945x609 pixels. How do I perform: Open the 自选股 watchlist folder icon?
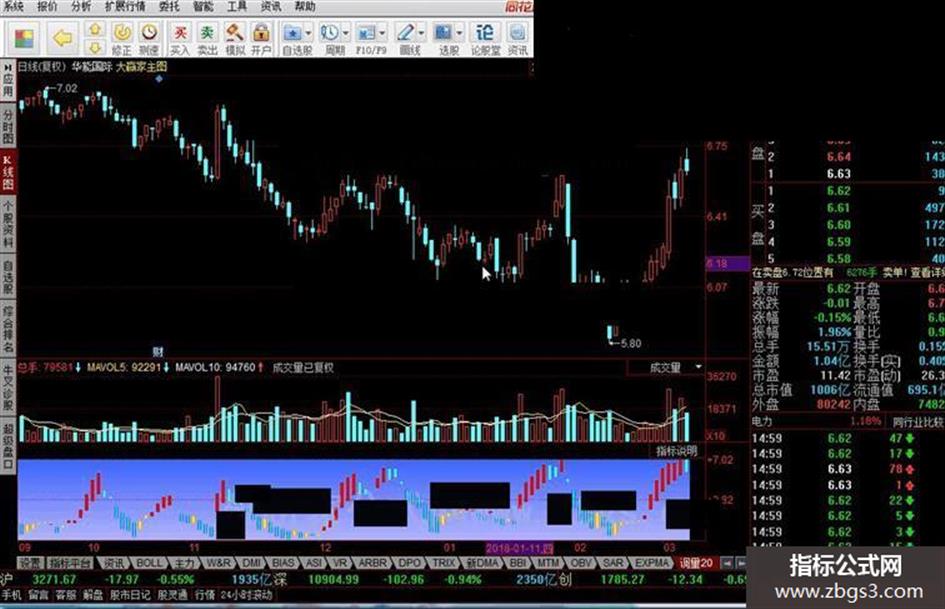click(293, 33)
